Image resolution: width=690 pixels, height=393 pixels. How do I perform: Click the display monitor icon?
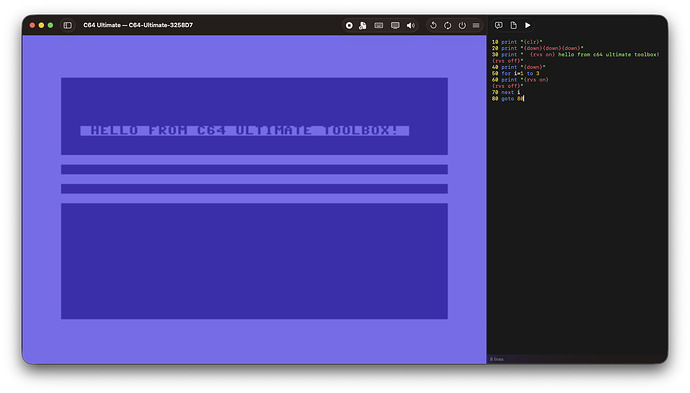pyautogui.click(x=395, y=26)
